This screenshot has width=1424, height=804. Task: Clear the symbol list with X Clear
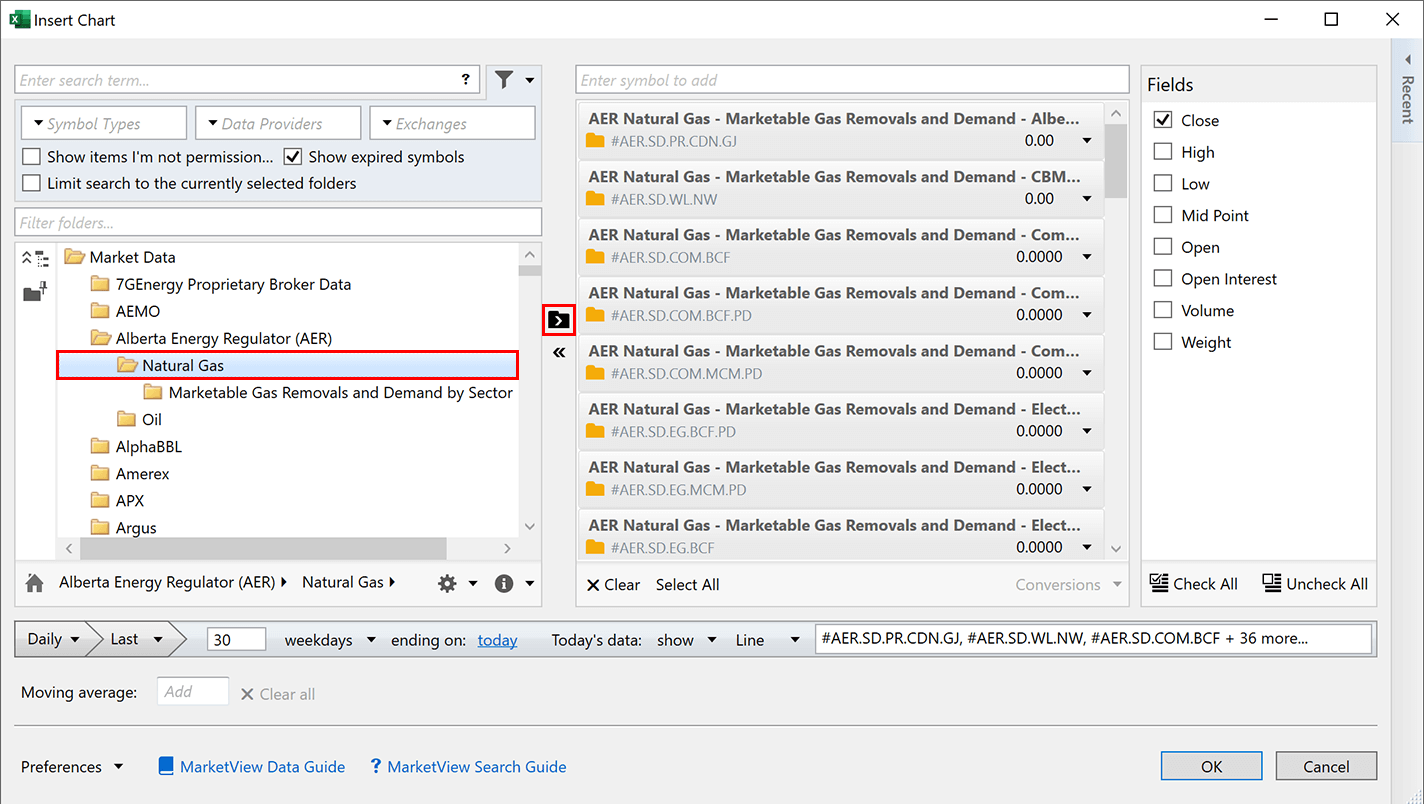613,585
